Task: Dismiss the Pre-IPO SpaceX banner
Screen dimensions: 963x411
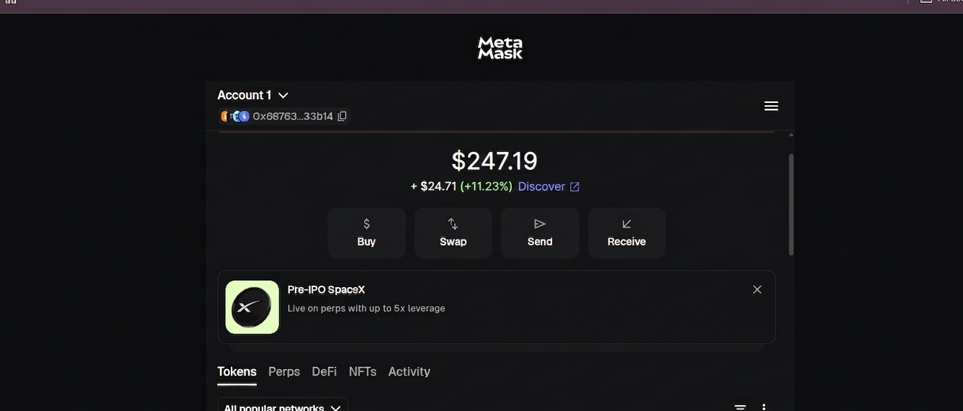Action: click(x=757, y=289)
